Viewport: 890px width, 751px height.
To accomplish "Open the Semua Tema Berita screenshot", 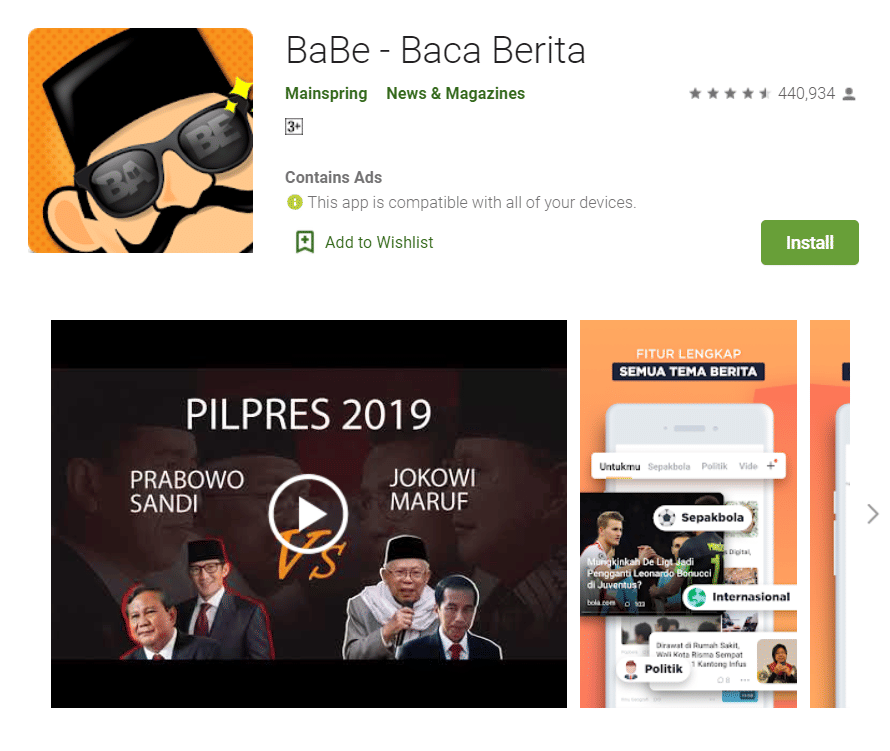I will pyautogui.click(x=688, y=514).
